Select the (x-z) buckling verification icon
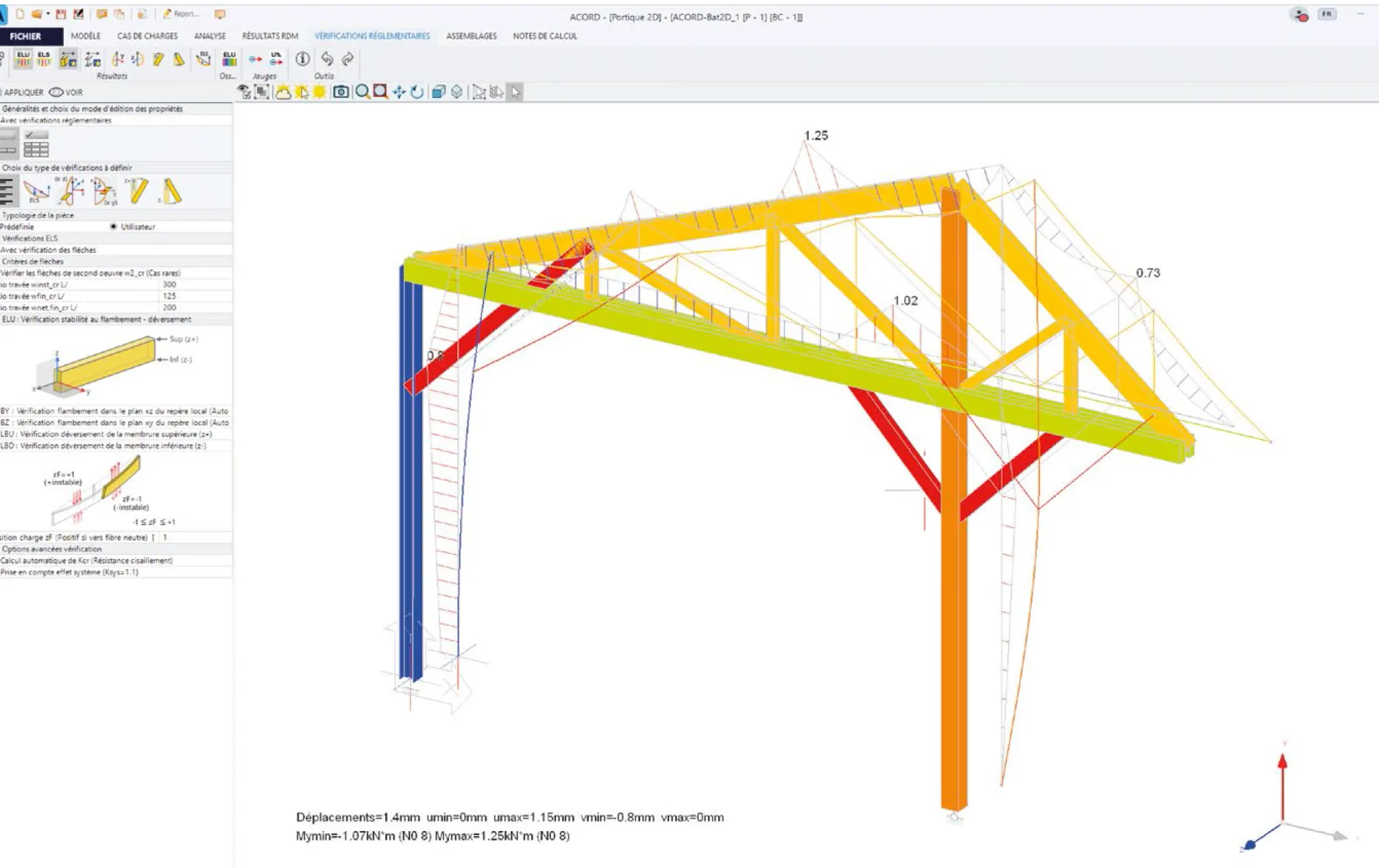Screen dimensions: 1379x868 [71, 191]
